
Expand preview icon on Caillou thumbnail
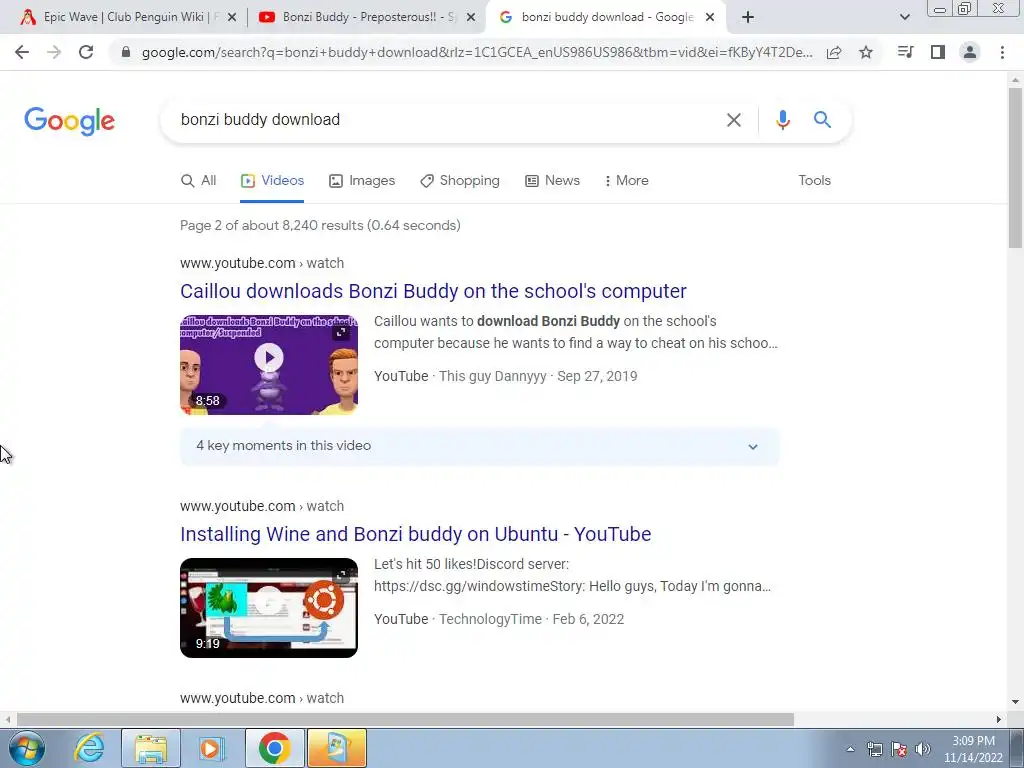[341, 332]
